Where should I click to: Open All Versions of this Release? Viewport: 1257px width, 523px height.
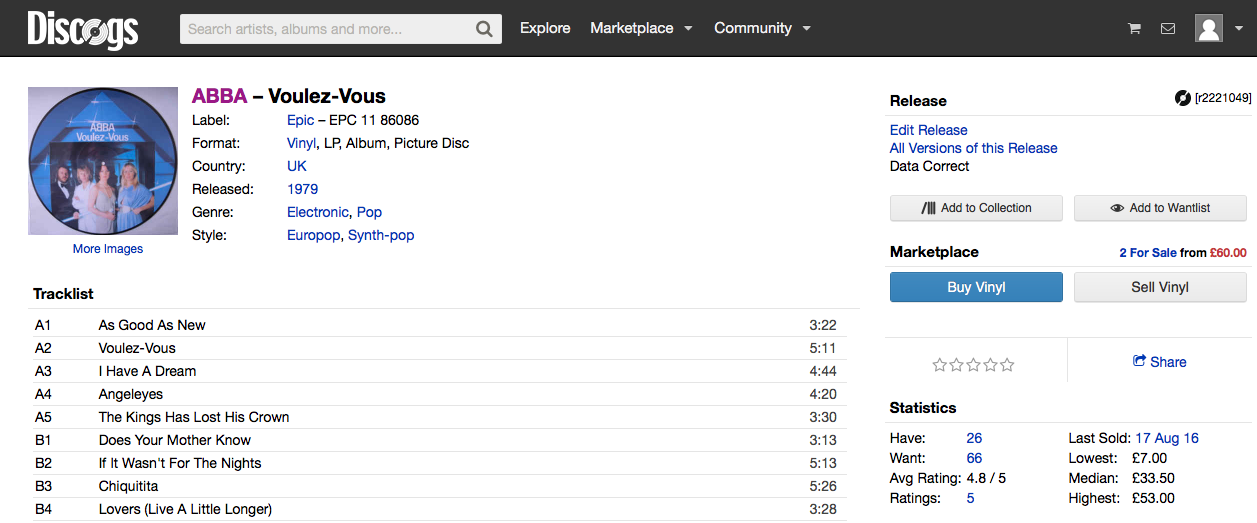[973, 148]
